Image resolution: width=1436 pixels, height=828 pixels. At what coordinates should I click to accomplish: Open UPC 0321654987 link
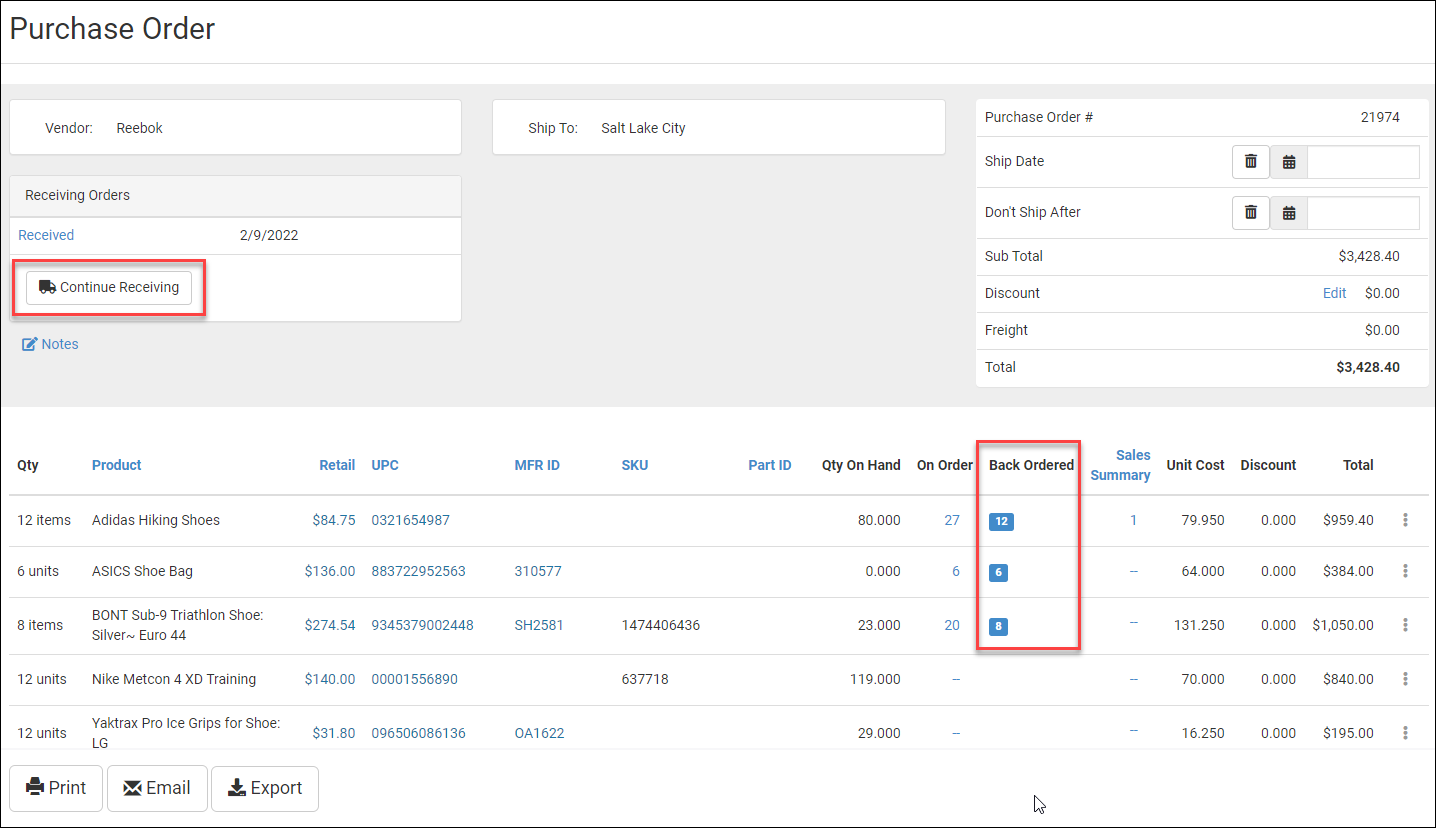(411, 520)
